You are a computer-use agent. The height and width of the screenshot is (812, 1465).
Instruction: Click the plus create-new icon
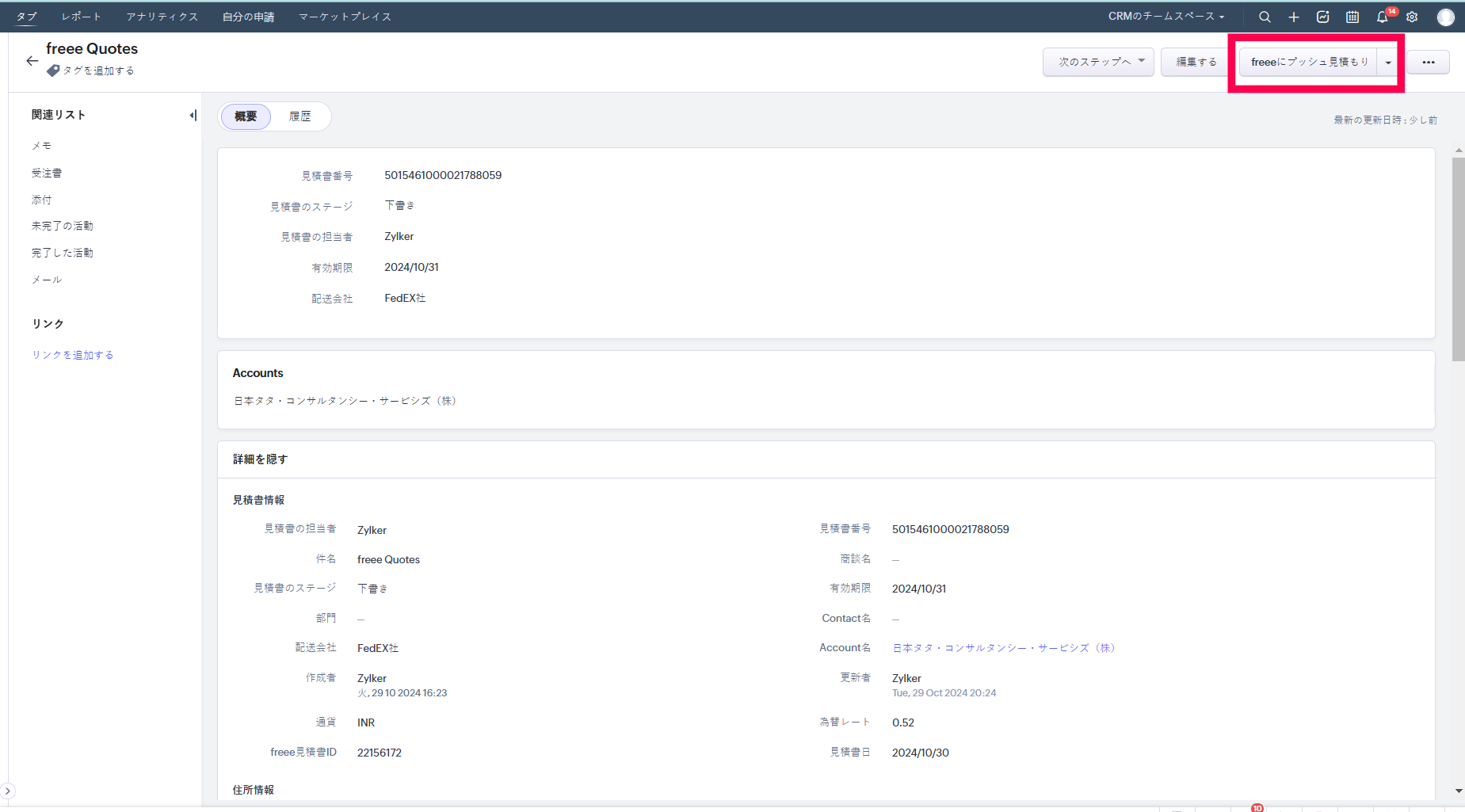coord(1294,17)
